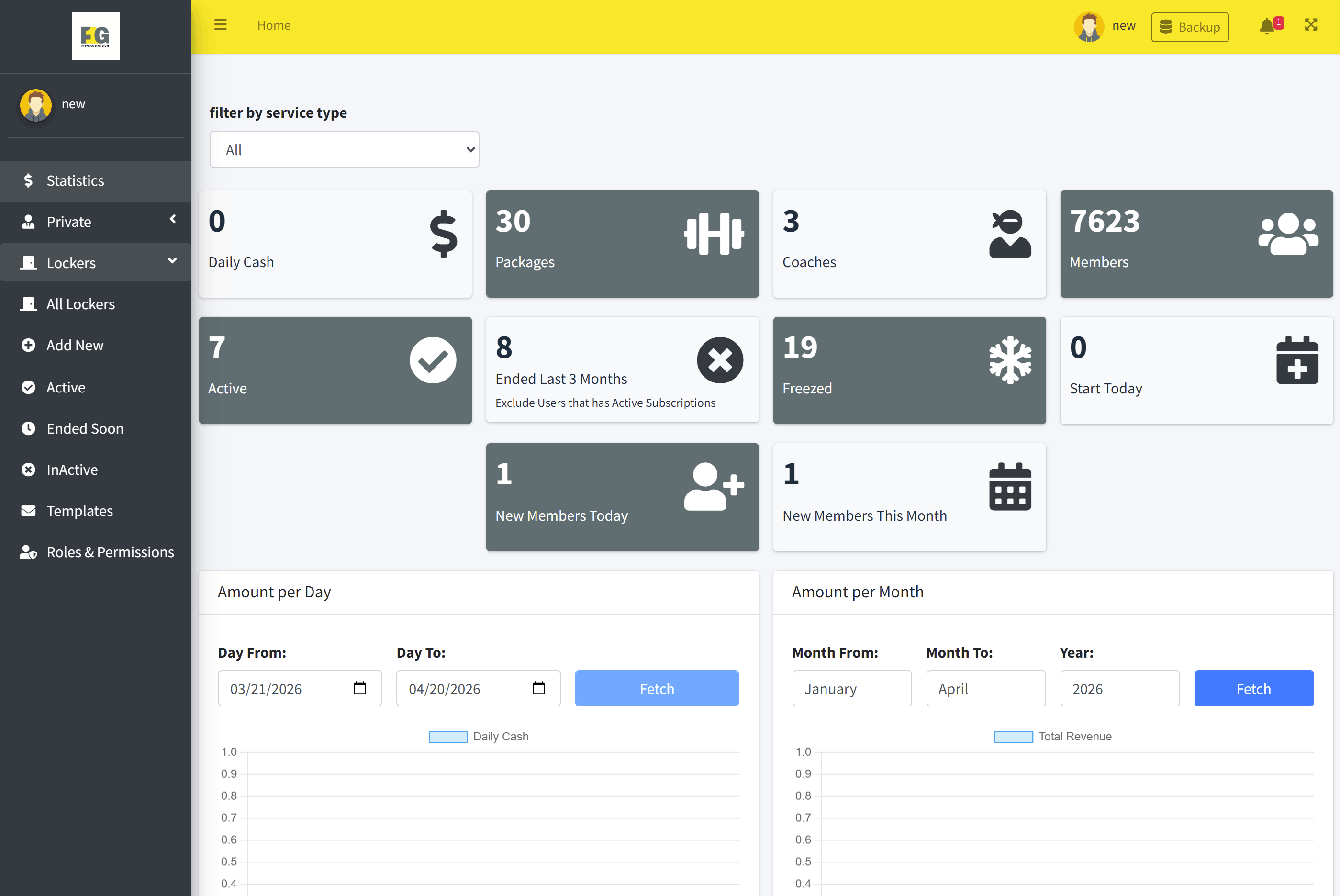Collapse the Lockers sidebar menu
1340x896 pixels.
tap(95, 263)
